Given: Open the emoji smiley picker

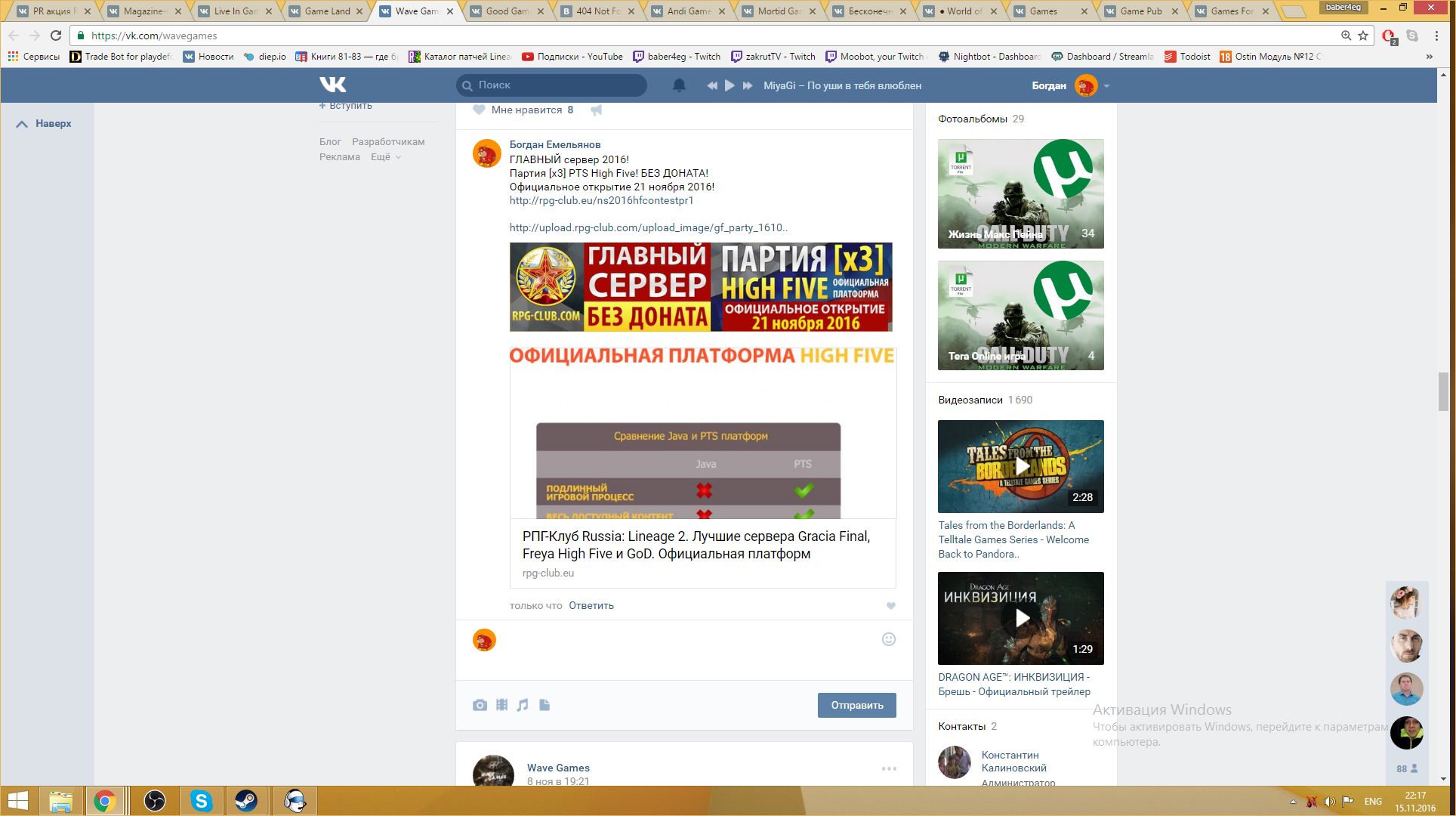Looking at the screenshot, I should click(889, 639).
